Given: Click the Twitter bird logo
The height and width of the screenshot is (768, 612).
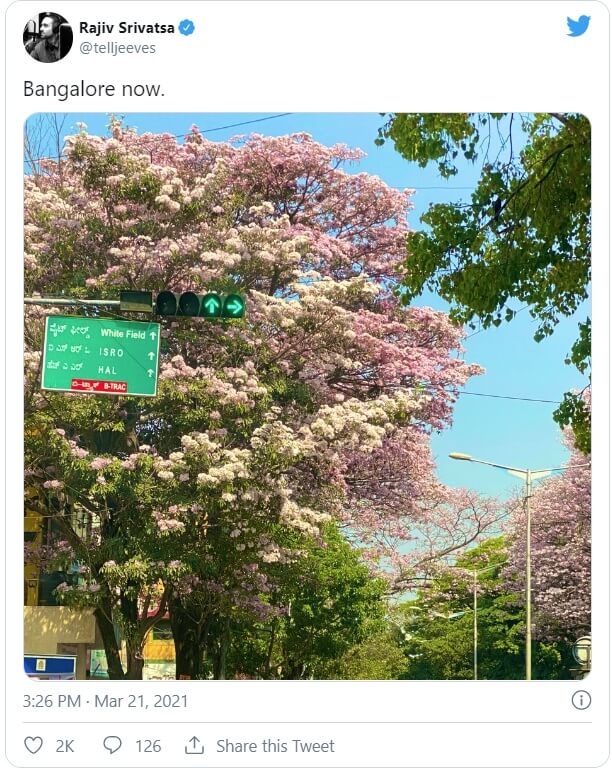Looking at the screenshot, I should [578, 26].
